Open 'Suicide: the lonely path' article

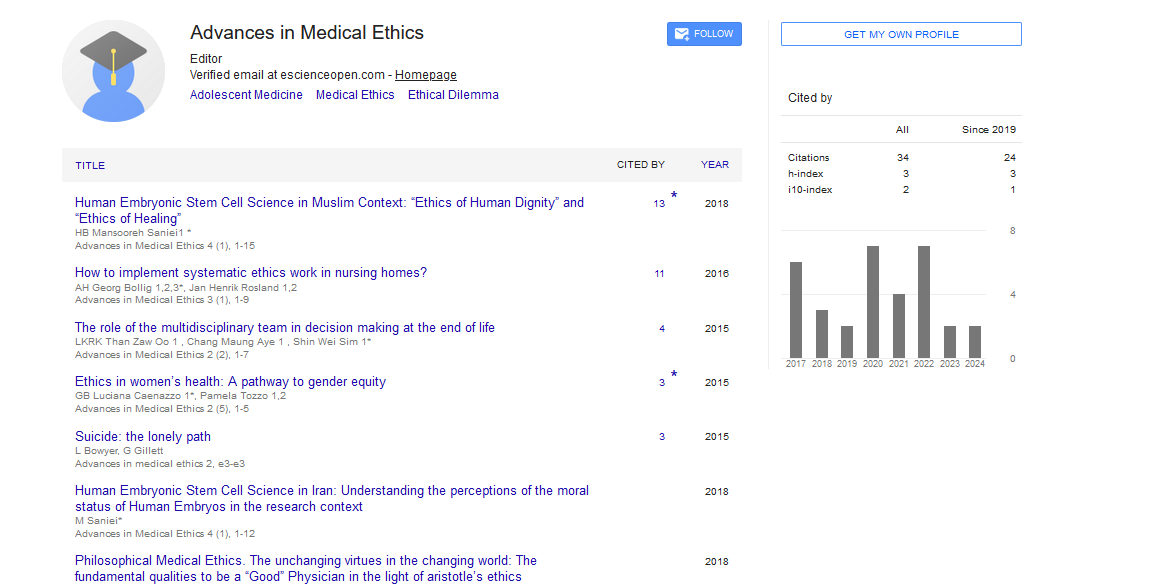click(143, 437)
